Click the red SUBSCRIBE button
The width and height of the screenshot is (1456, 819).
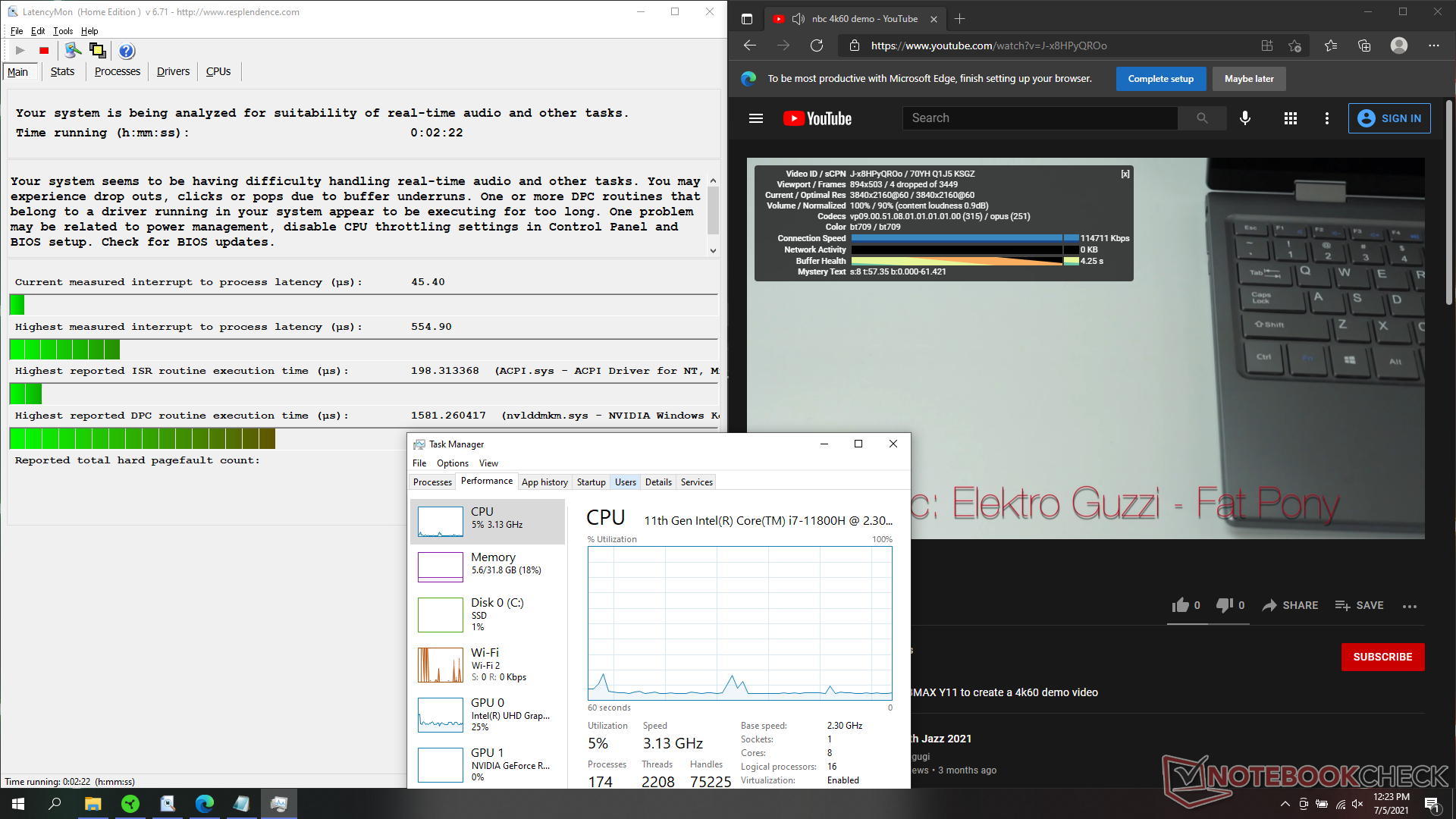tap(1382, 657)
